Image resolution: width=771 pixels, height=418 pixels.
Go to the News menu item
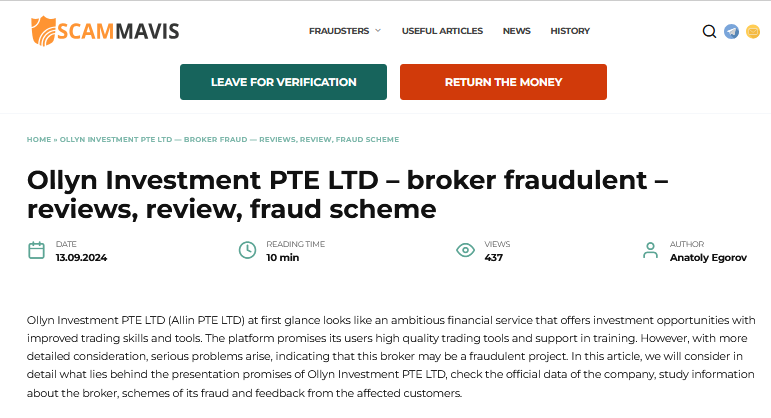pyautogui.click(x=516, y=31)
